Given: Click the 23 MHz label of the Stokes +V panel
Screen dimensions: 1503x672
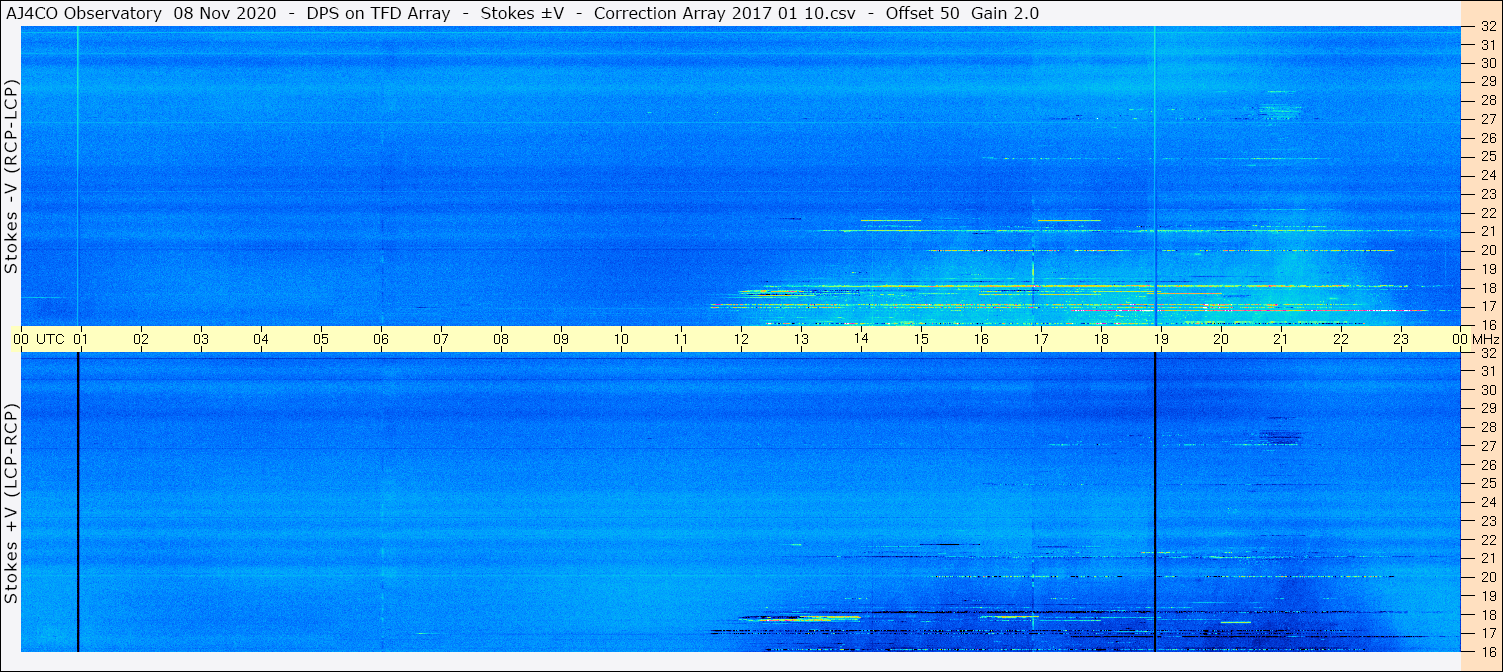Looking at the screenshot, I should 1487,521.
